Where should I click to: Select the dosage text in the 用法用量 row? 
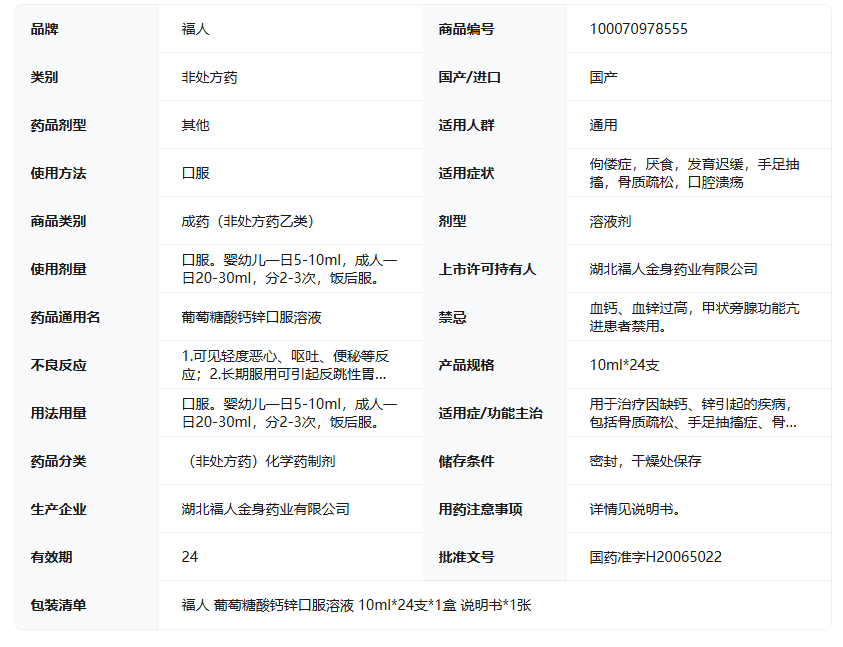click(289, 413)
